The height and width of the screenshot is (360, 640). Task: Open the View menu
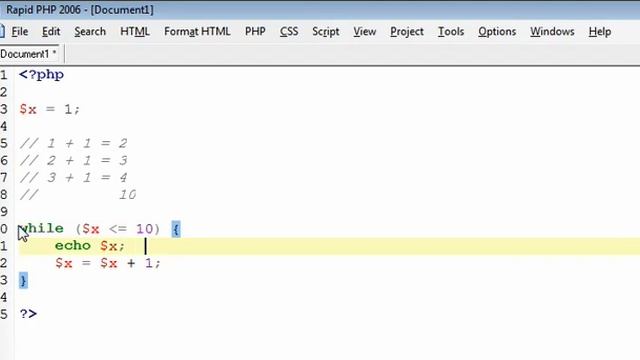click(x=364, y=32)
